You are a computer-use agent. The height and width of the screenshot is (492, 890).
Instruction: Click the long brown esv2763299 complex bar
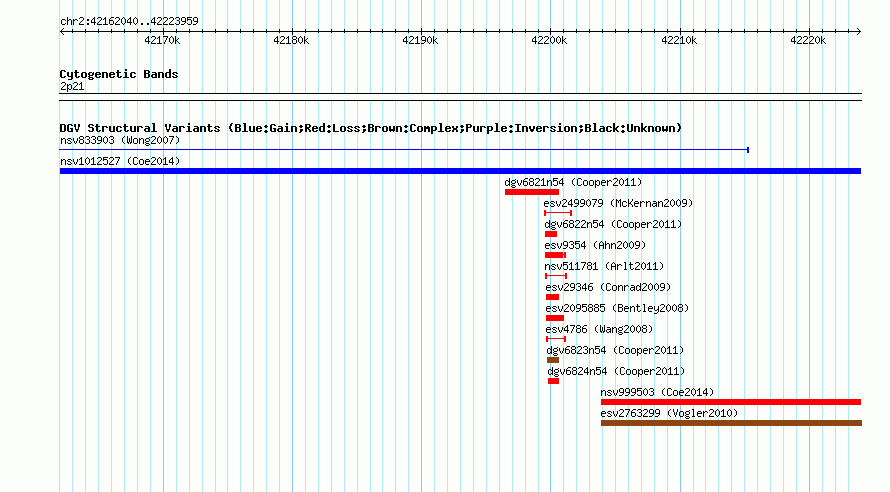pos(731,423)
